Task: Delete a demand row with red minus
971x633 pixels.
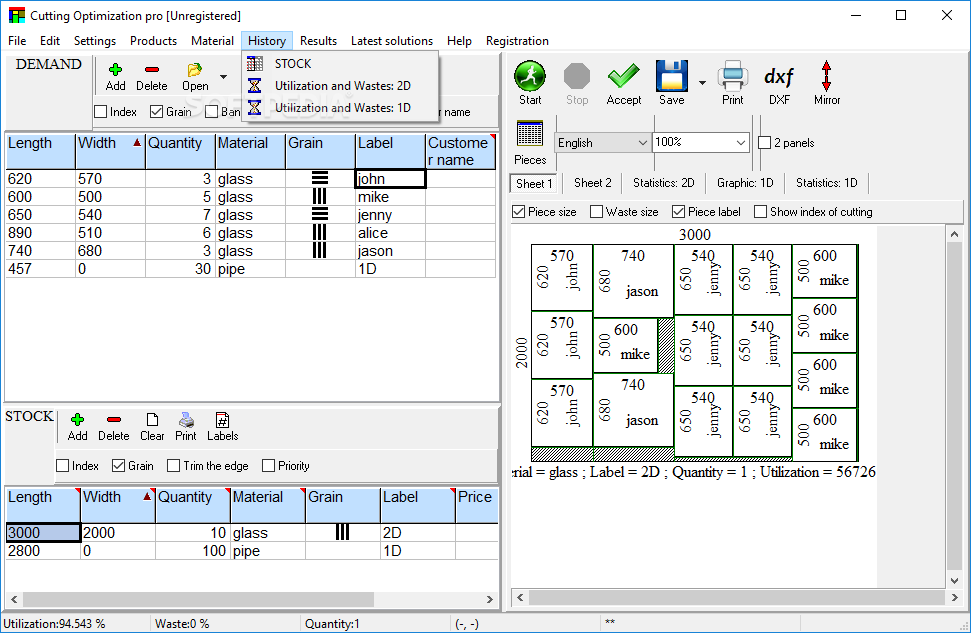Action: (152, 69)
